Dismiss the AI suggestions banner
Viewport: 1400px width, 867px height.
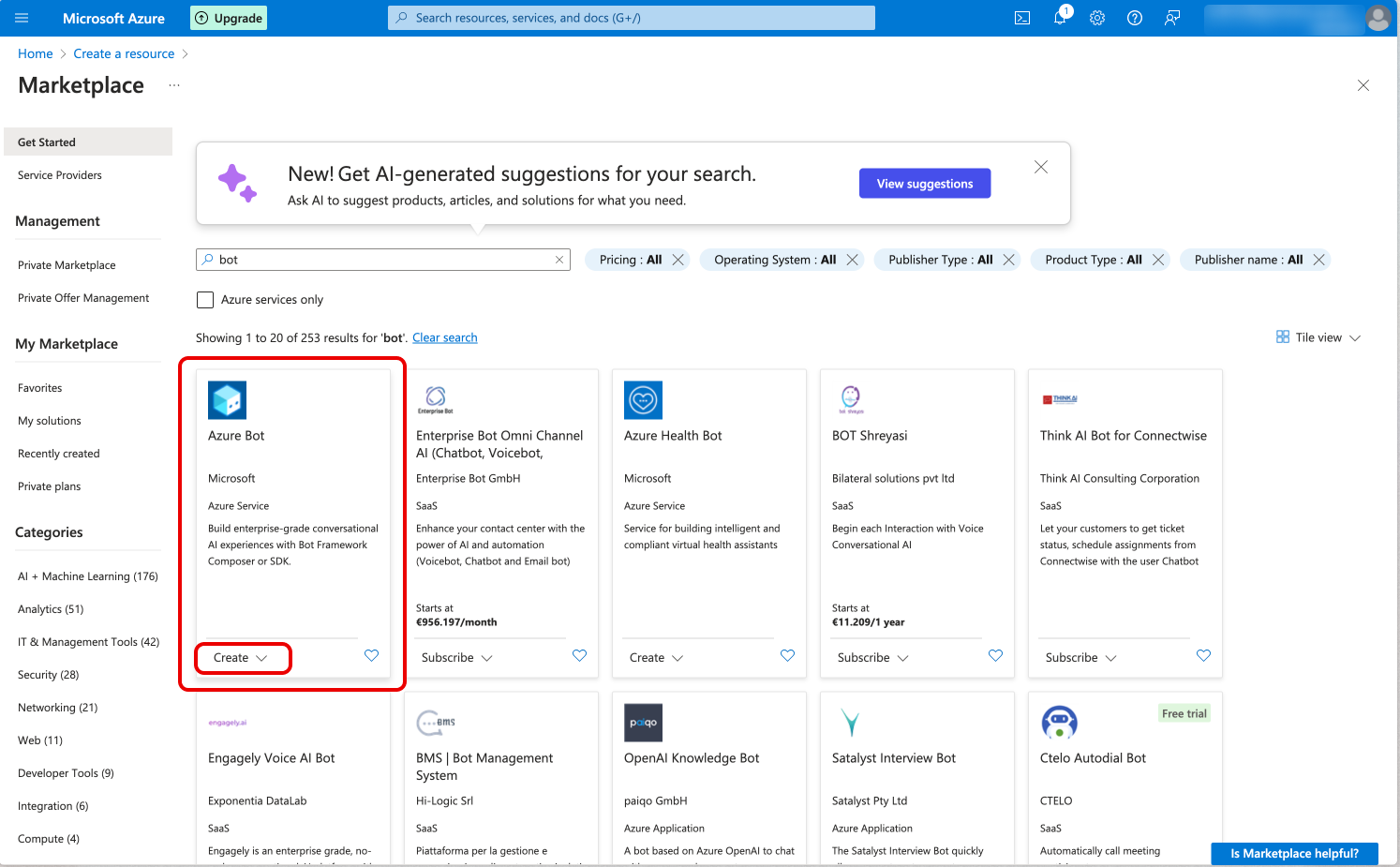pos(1041,167)
